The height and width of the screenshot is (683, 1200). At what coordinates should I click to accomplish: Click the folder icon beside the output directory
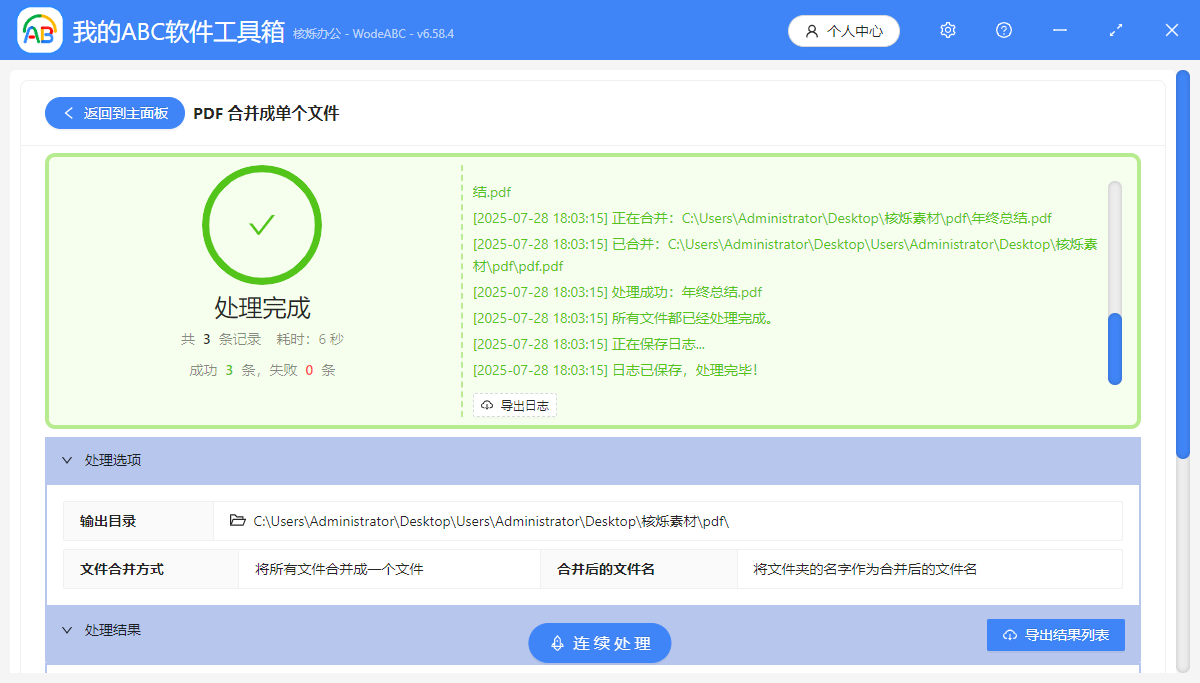(235, 520)
